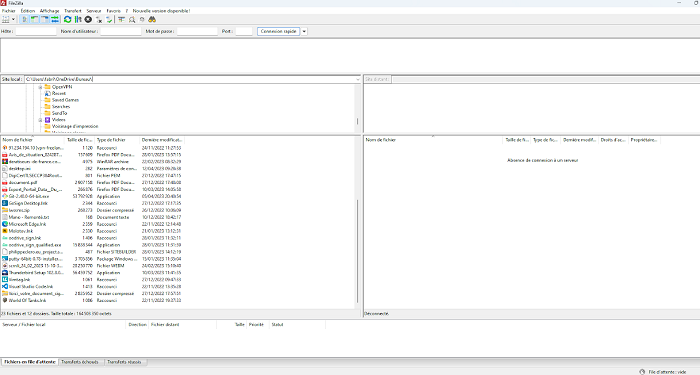Click File d'attente status bar indicator
Viewport: 700px width, 375px height.
(x=667, y=371)
